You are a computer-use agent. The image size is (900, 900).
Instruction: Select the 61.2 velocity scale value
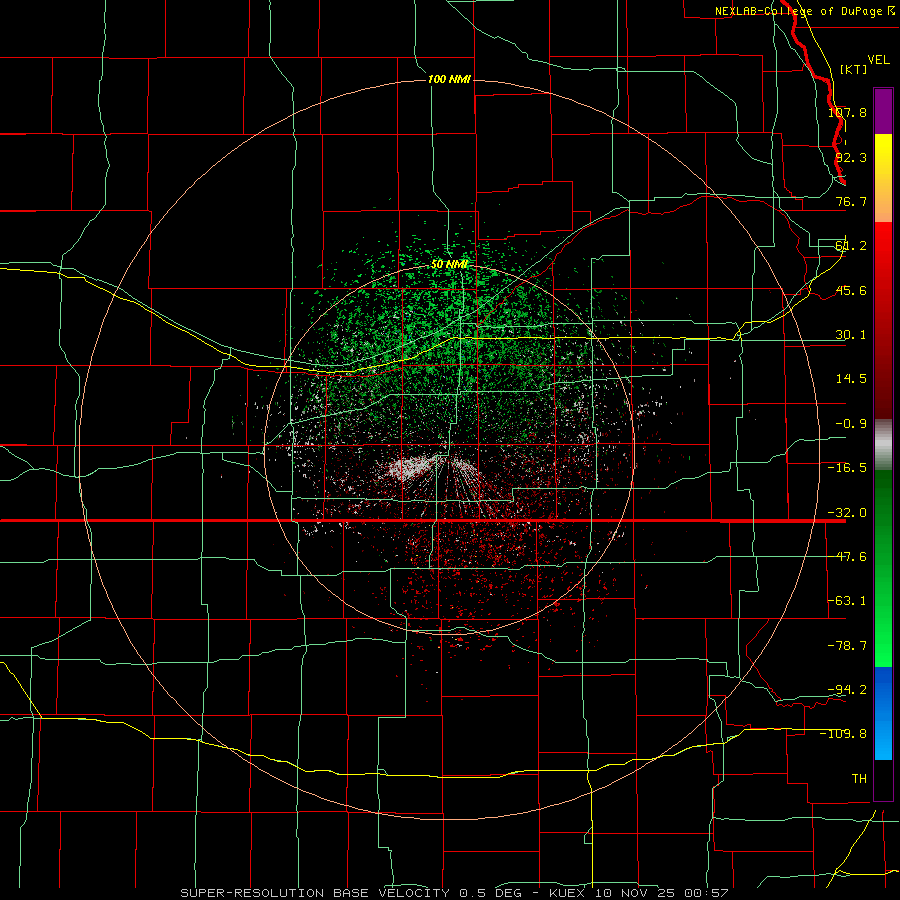click(851, 246)
